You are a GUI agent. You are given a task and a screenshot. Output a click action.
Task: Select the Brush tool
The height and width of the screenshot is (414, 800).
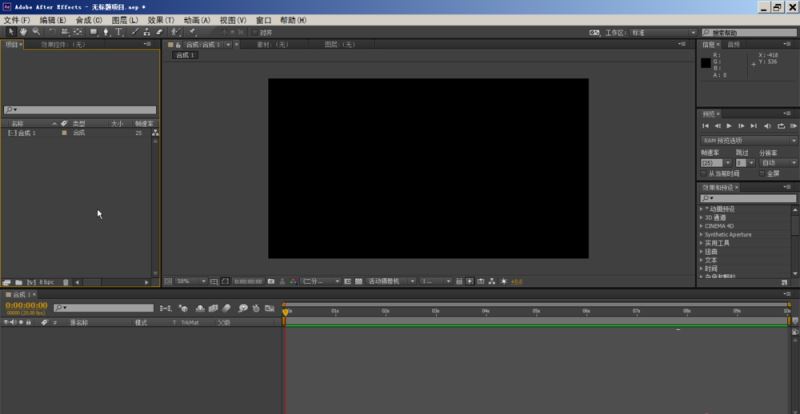tap(135, 32)
